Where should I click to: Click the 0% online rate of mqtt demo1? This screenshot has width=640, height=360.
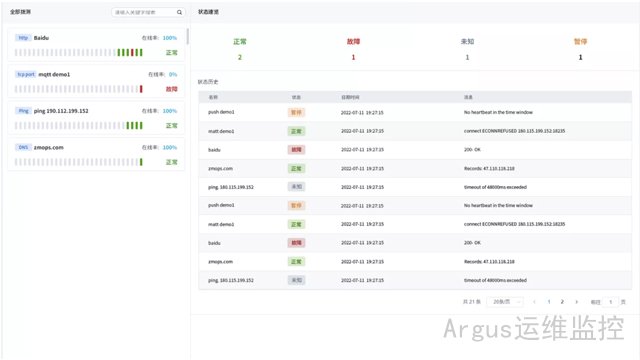click(x=173, y=74)
